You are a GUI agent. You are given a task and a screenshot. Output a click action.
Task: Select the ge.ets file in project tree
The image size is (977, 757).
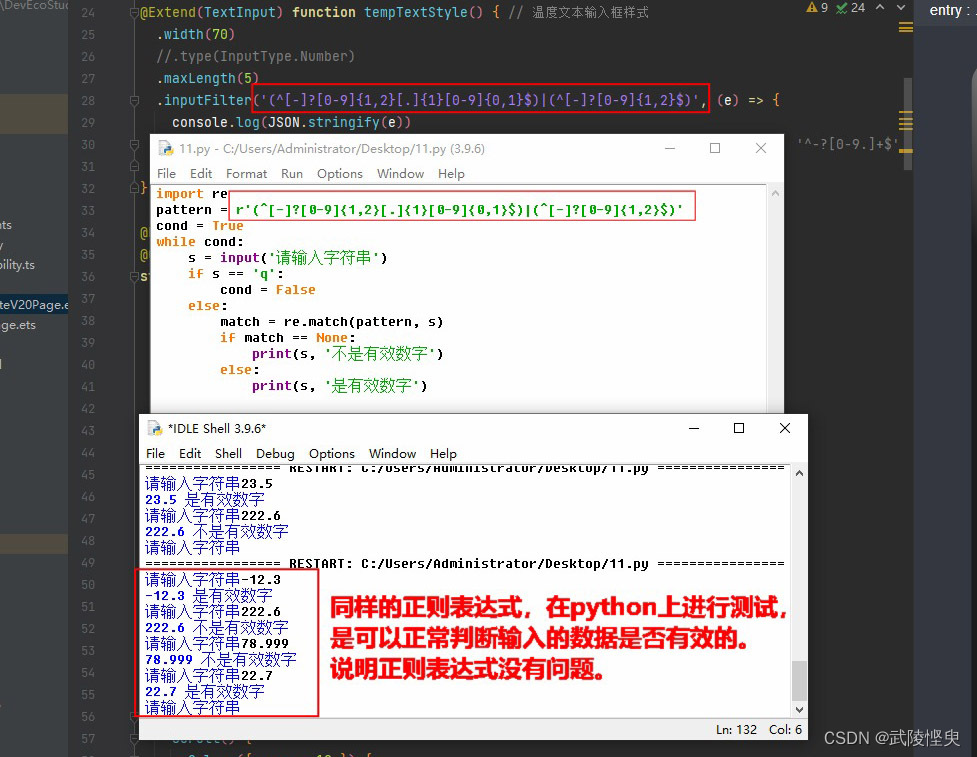pos(18,325)
